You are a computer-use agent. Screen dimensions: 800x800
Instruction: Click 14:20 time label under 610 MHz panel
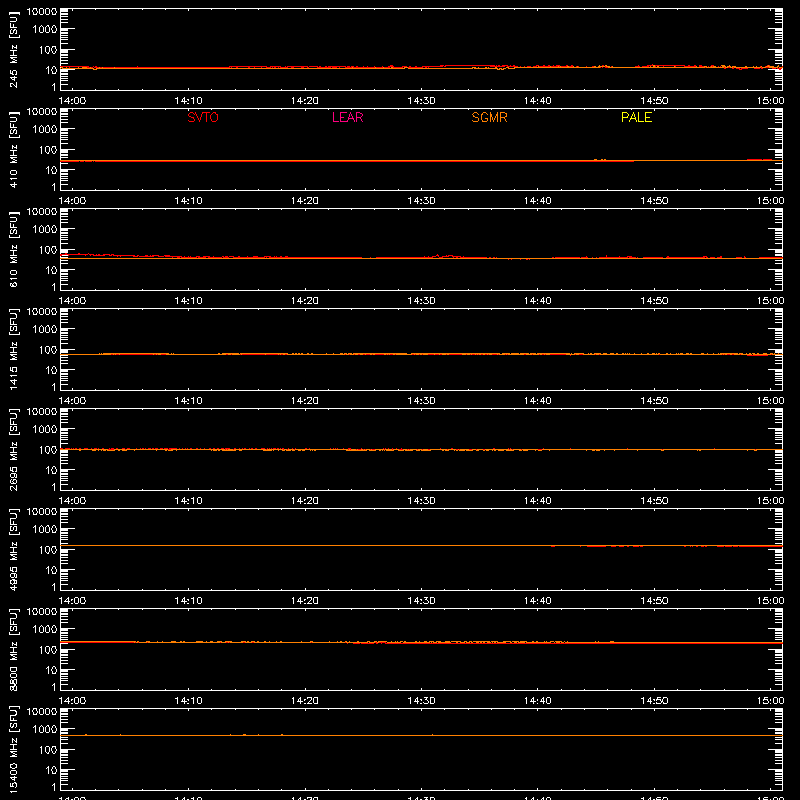[305, 301]
